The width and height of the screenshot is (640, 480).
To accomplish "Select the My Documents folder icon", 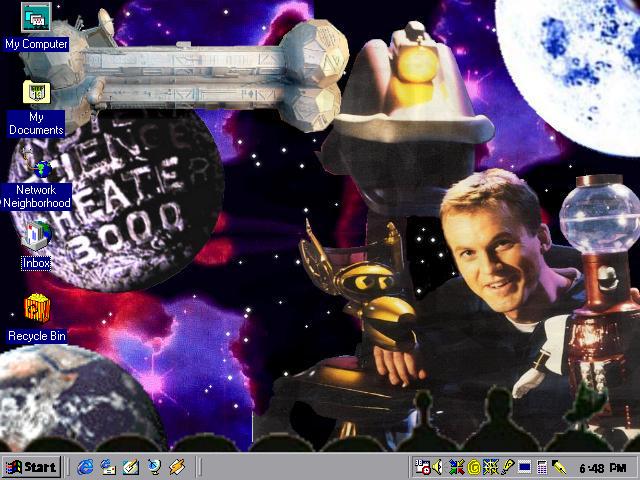I will pyautogui.click(x=37, y=92).
